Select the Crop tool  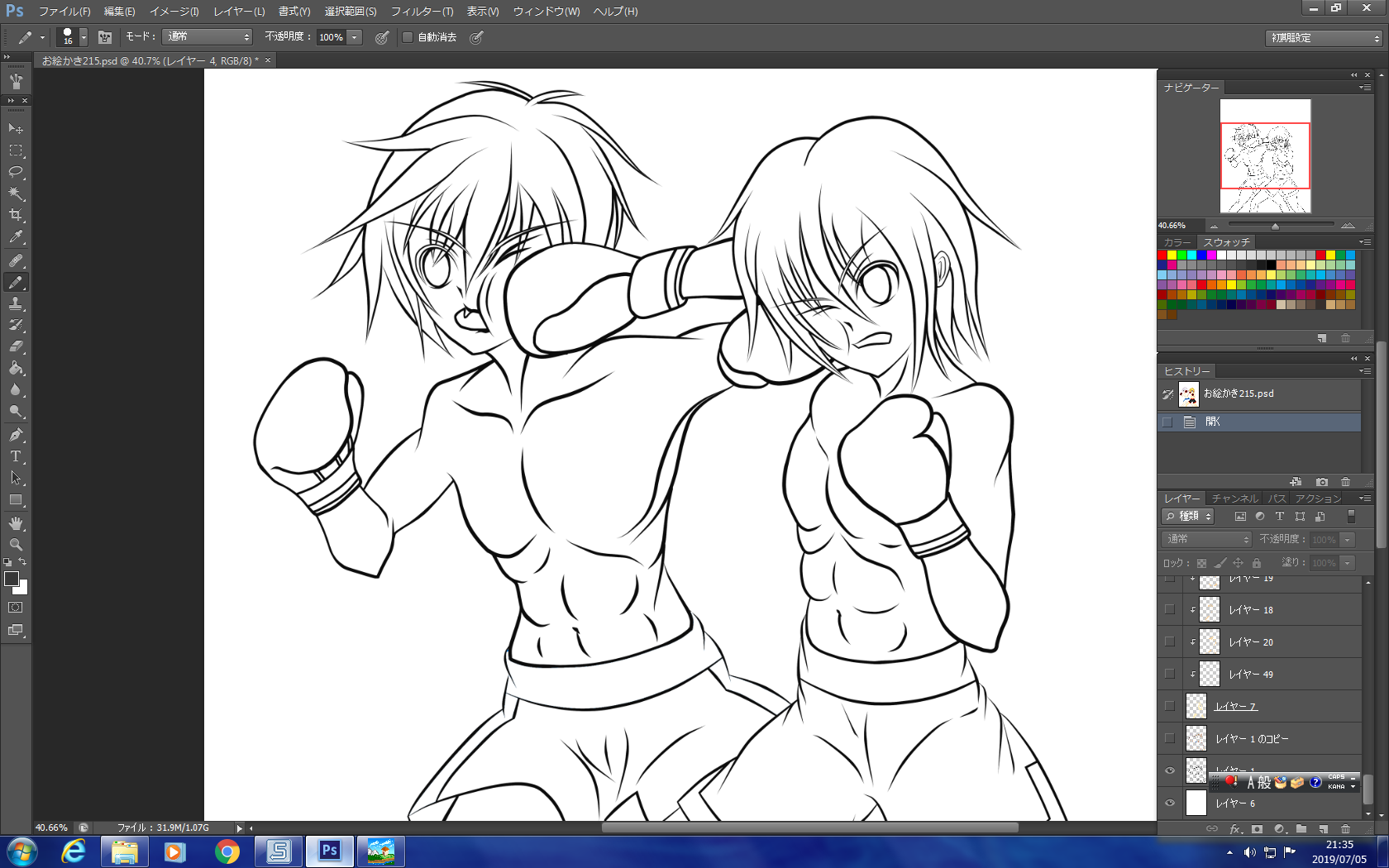pyautogui.click(x=16, y=215)
